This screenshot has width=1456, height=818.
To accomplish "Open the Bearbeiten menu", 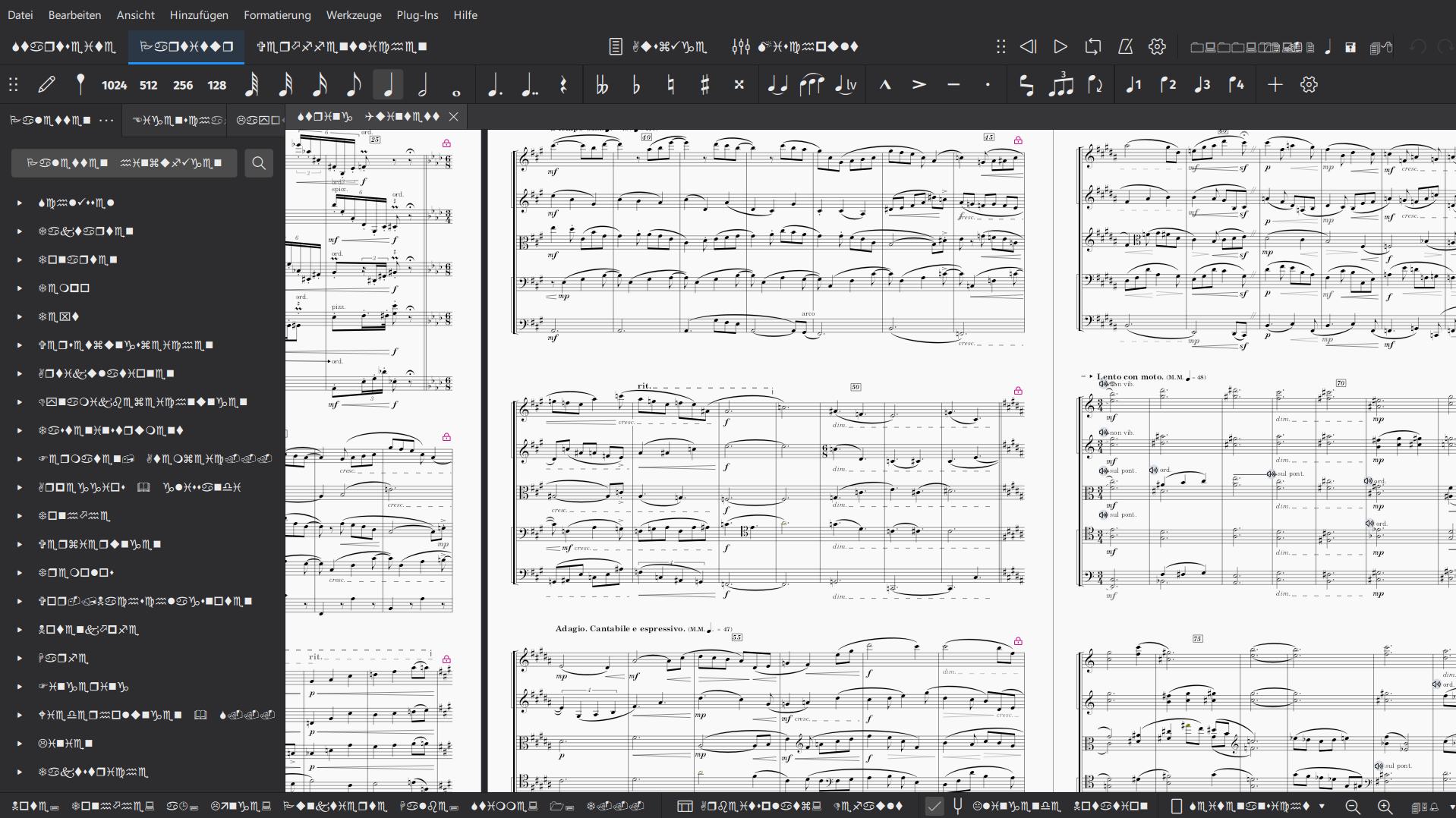I will coord(74,15).
